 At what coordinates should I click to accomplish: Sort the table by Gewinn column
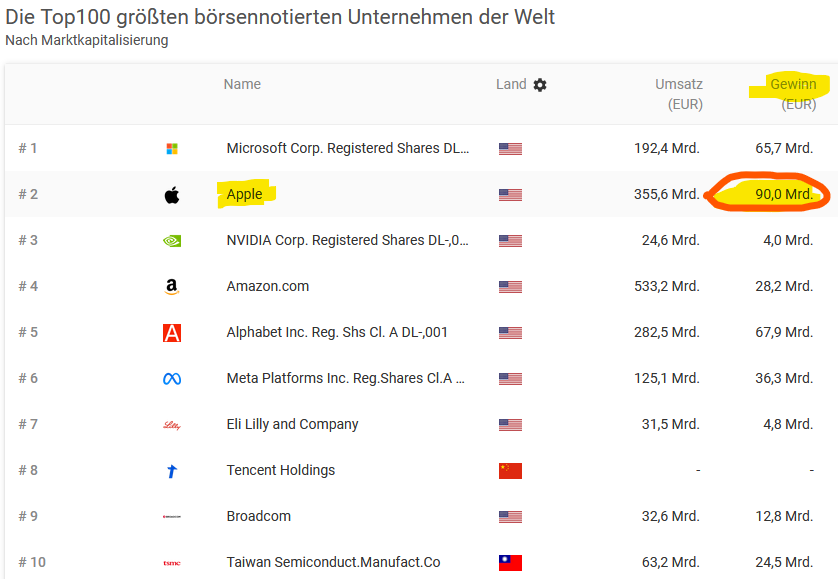[x=793, y=84]
